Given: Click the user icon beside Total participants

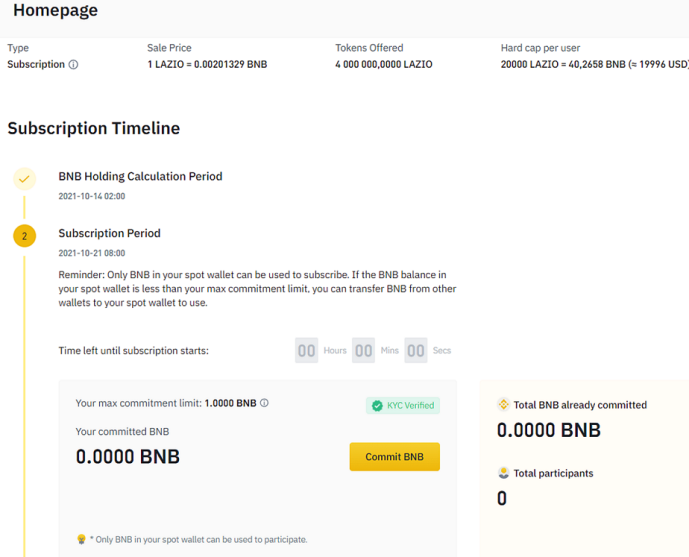Looking at the screenshot, I should 504,473.
